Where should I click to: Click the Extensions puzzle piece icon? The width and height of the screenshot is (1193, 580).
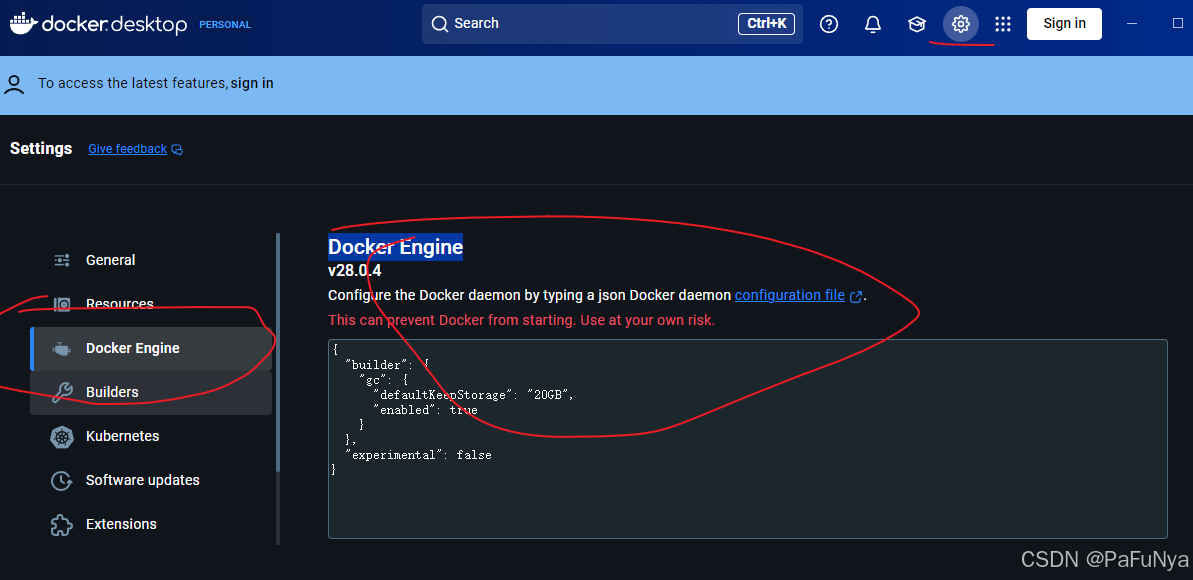click(62, 525)
